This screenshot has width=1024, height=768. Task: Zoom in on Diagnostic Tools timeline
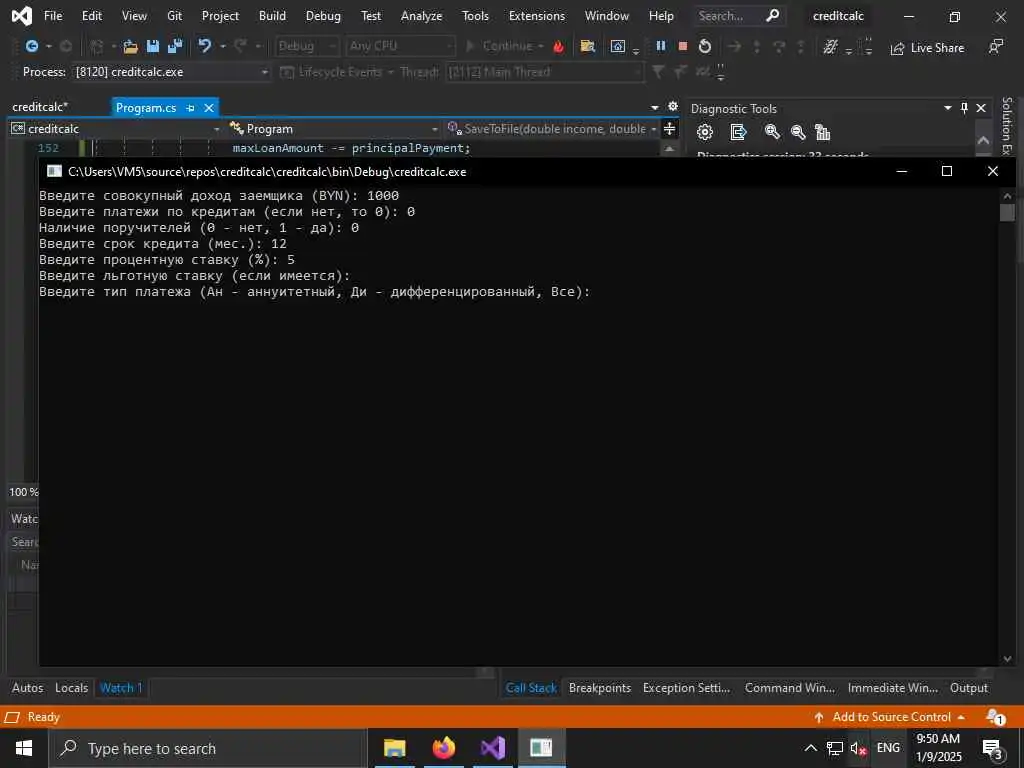pyautogui.click(x=772, y=133)
